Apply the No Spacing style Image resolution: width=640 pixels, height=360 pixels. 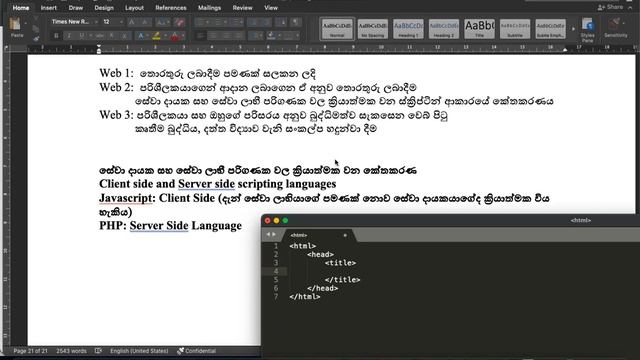pos(373,29)
